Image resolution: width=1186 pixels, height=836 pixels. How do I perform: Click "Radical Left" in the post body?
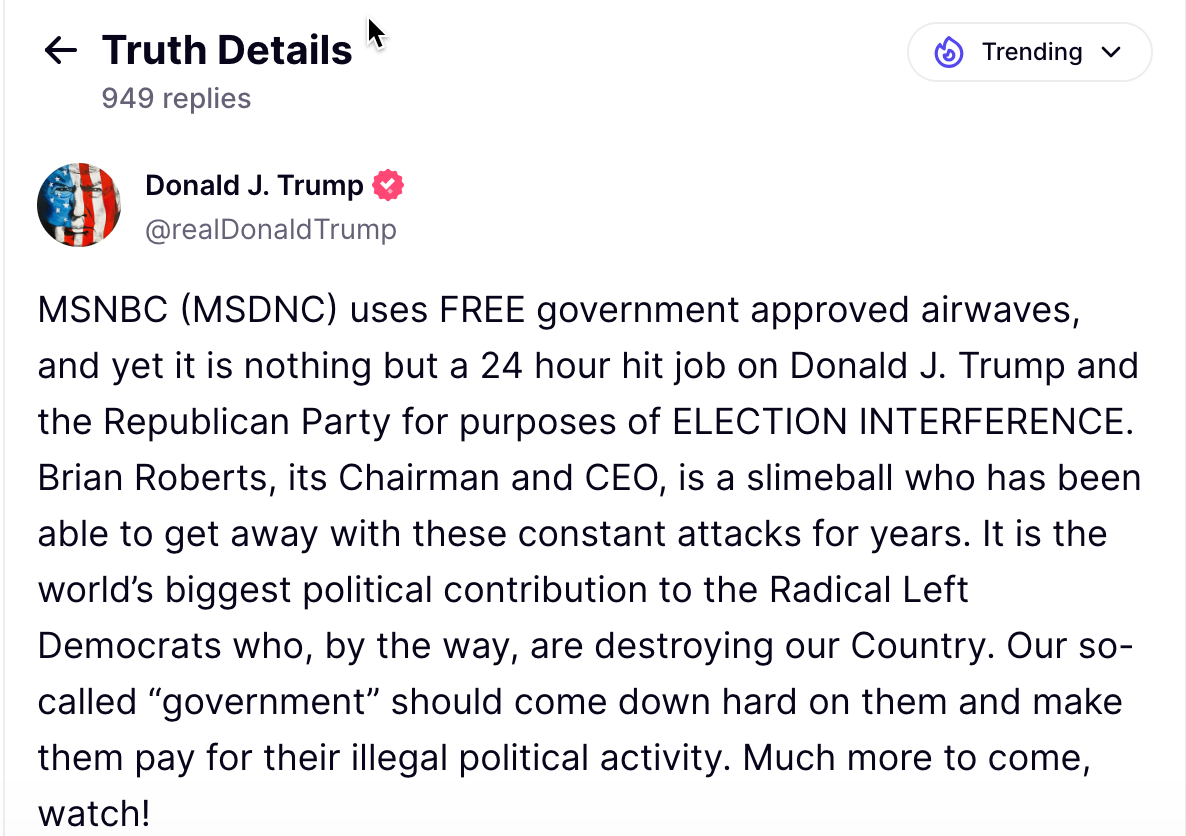pyautogui.click(x=869, y=590)
